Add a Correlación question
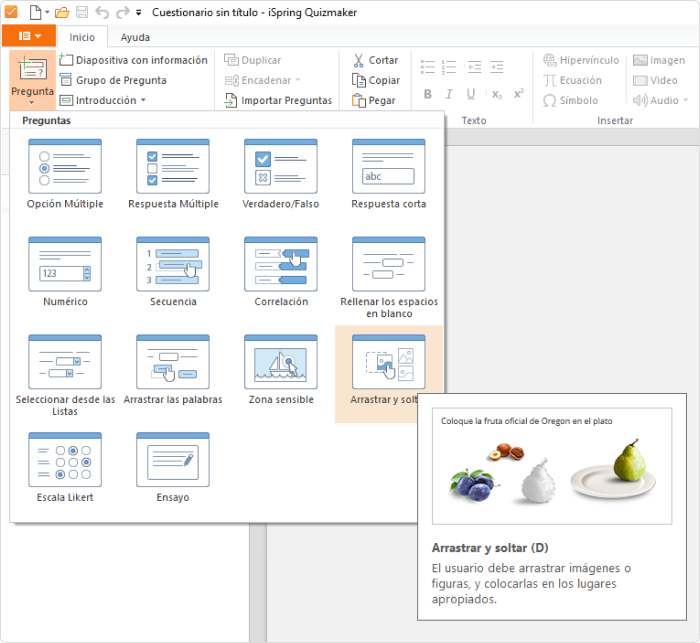 pos(281,271)
